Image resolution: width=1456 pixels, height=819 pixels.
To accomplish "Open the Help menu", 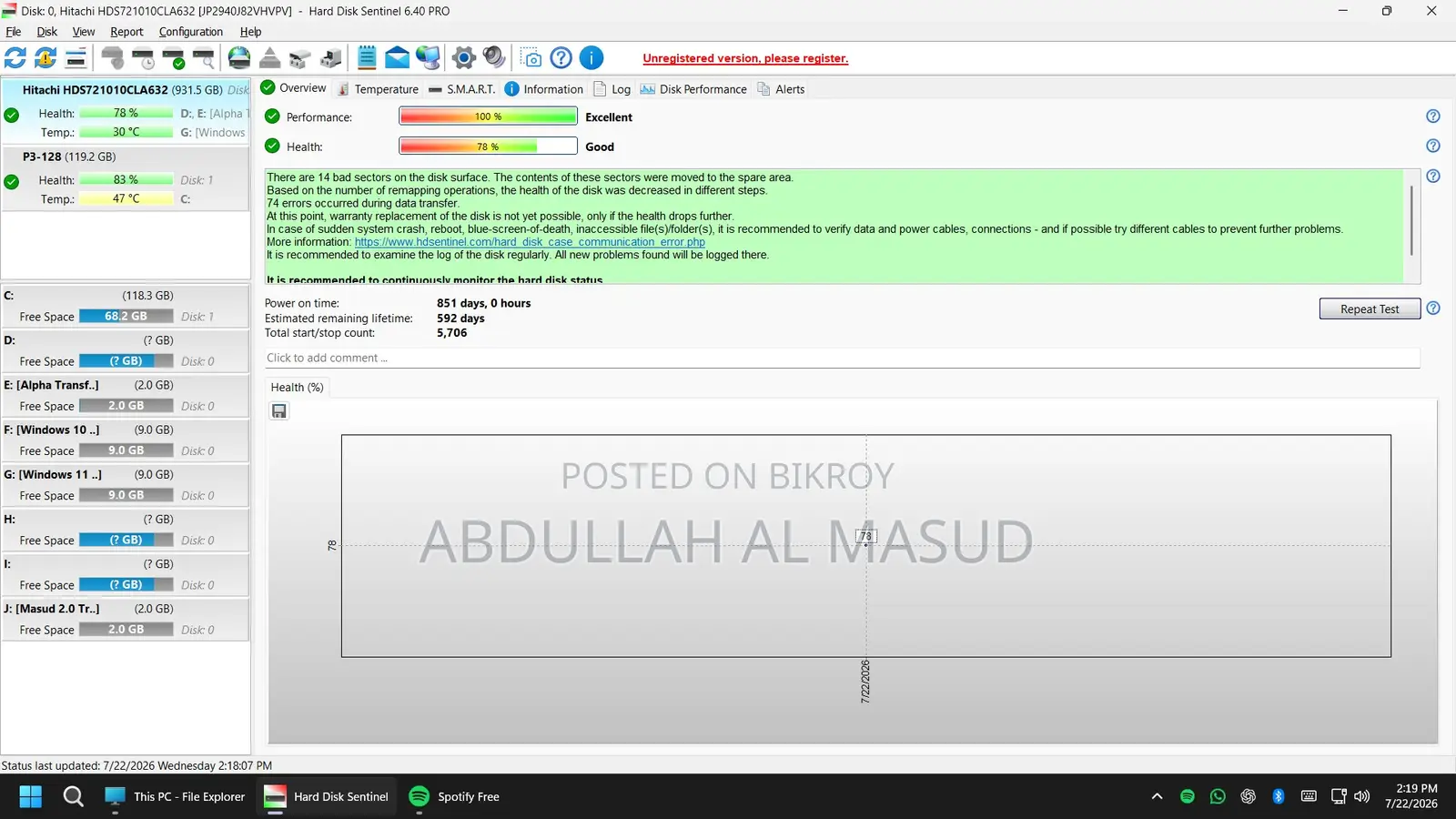I will point(251,32).
